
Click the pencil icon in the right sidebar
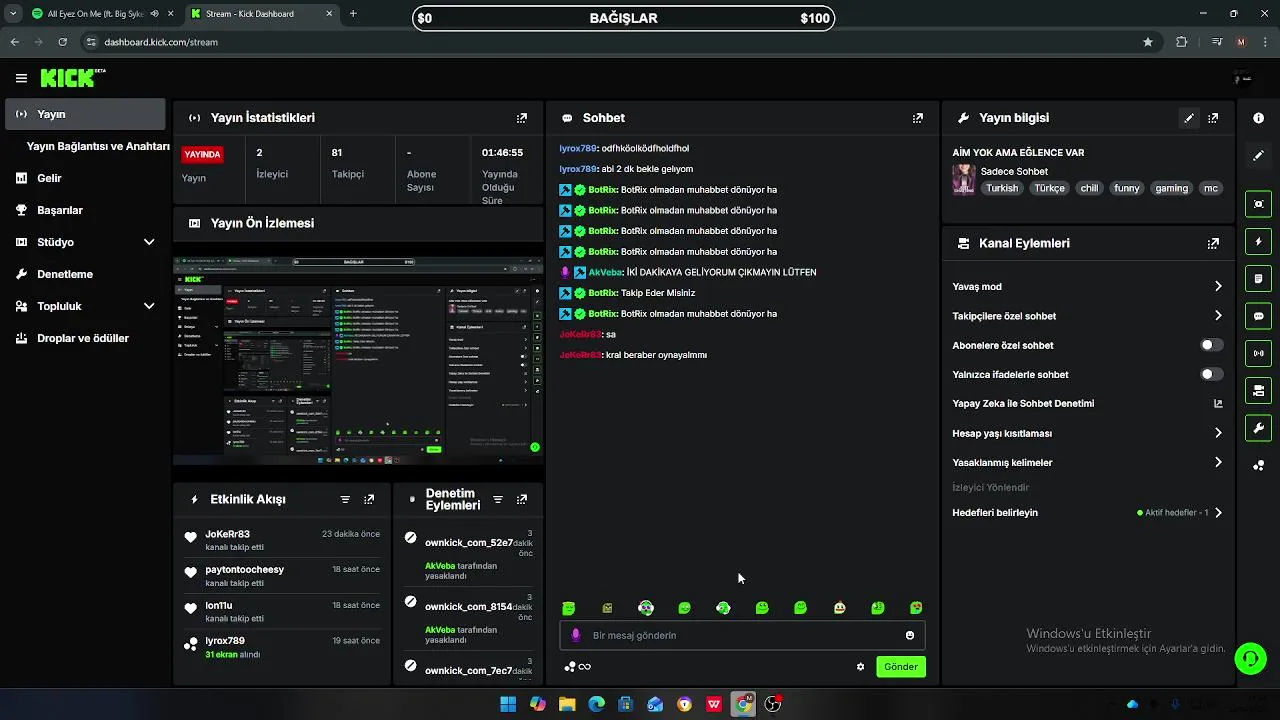click(x=1258, y=156)
